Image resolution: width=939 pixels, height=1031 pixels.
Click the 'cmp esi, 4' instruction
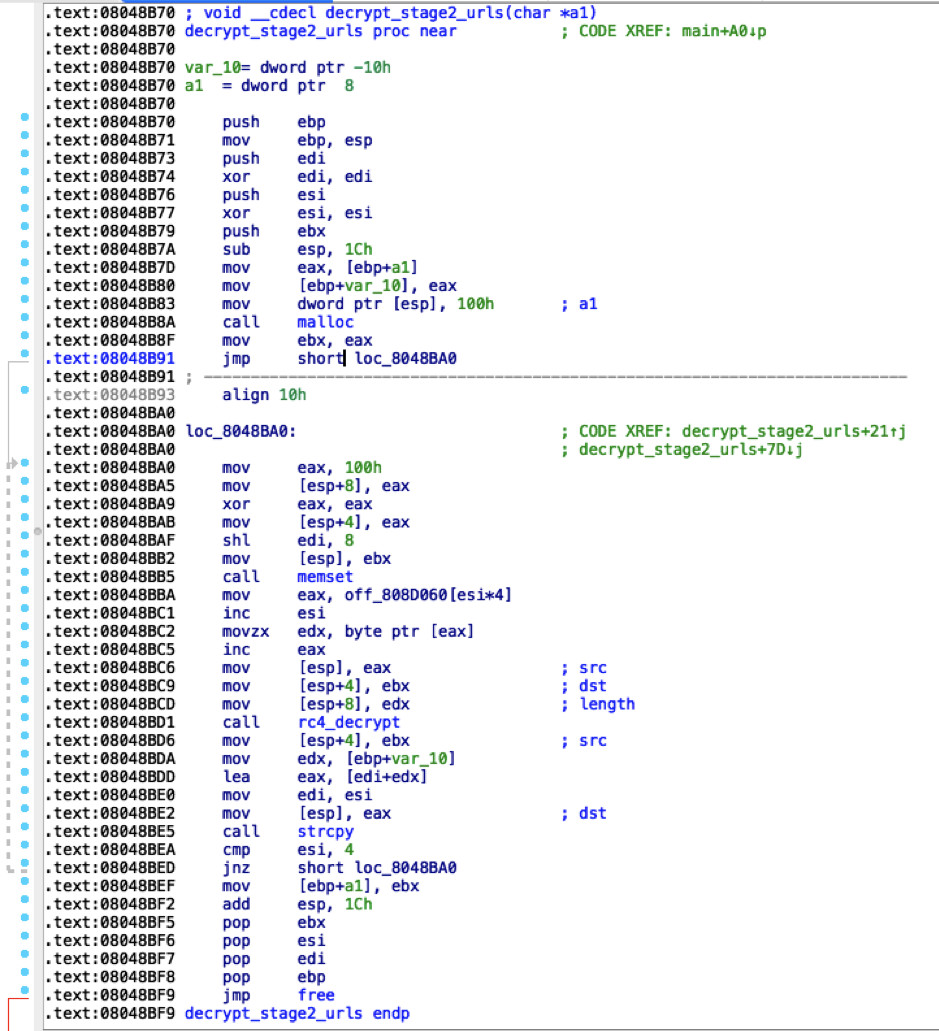(288, 850)
